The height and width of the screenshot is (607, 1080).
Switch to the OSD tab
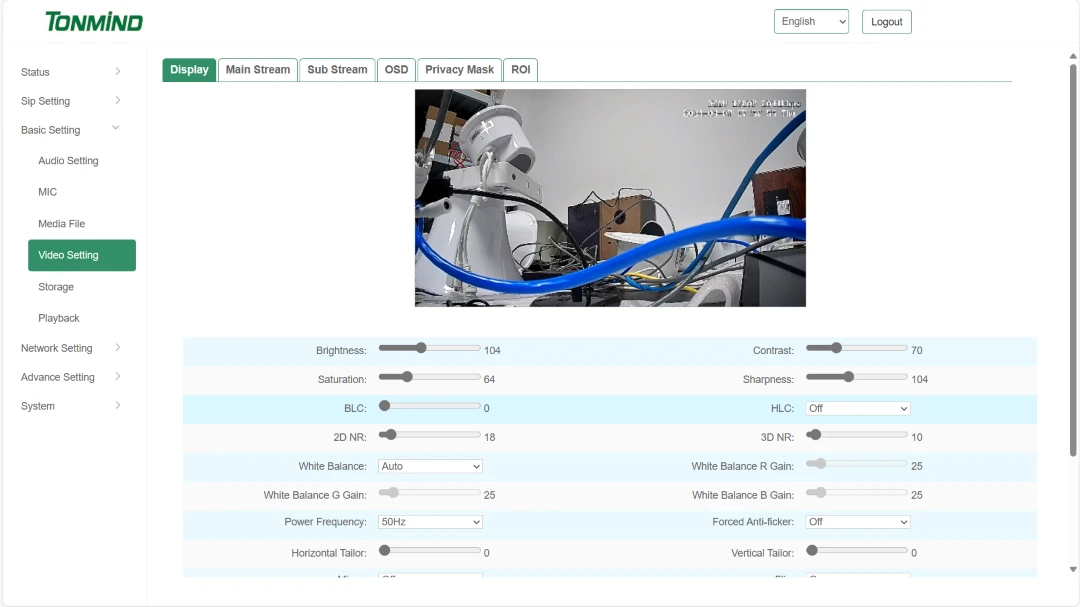[x=396, y=70]
